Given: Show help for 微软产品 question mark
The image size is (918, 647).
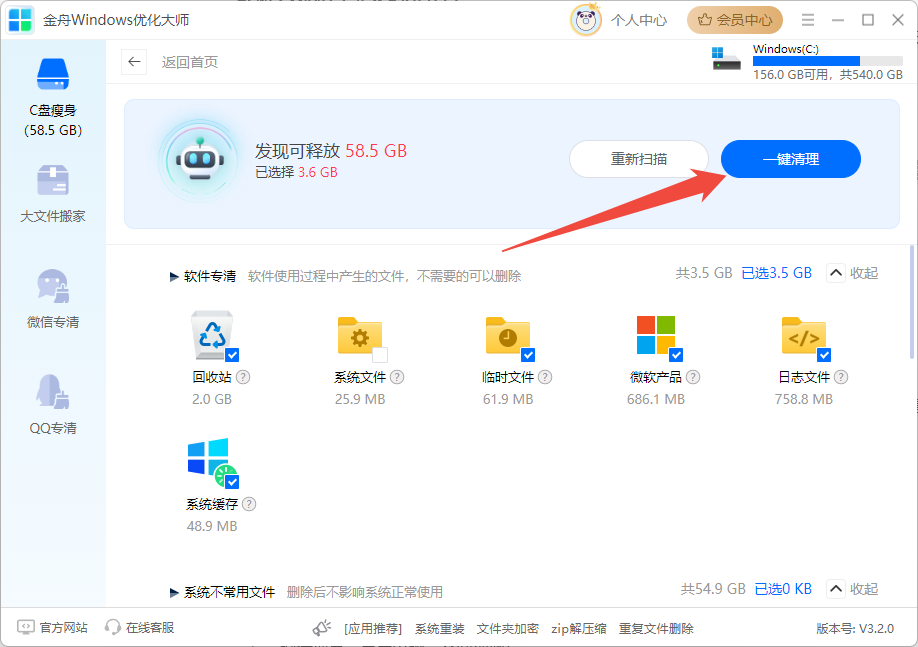Looking at the screenshot, I should coord(693,377).
